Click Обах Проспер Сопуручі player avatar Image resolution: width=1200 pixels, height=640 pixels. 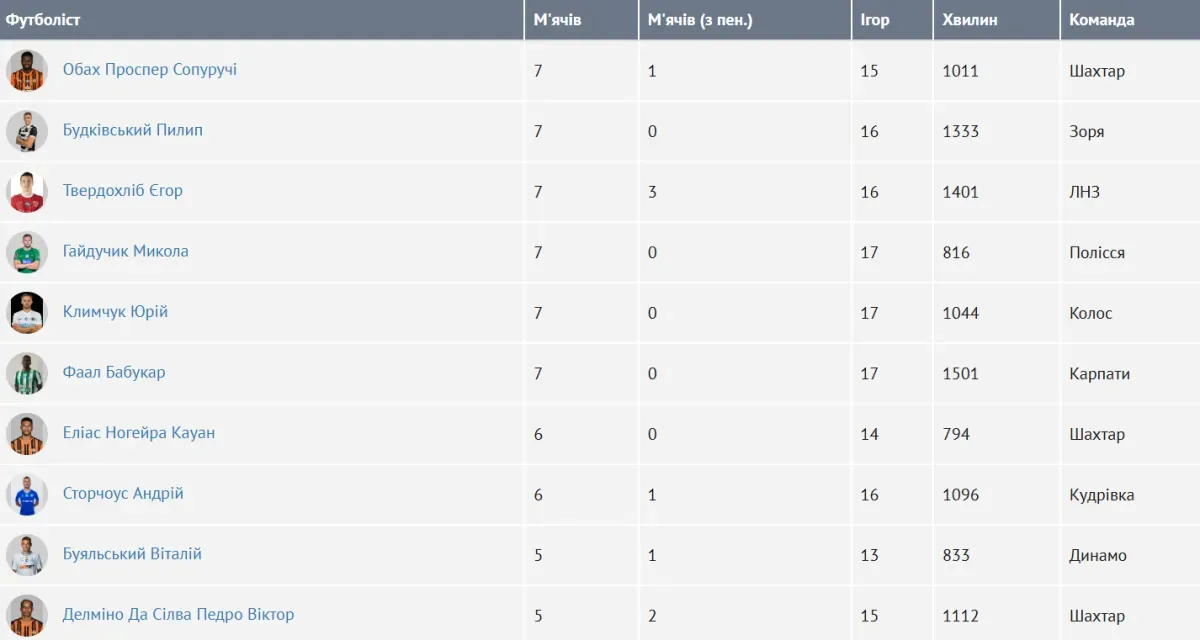pos(27,71)
